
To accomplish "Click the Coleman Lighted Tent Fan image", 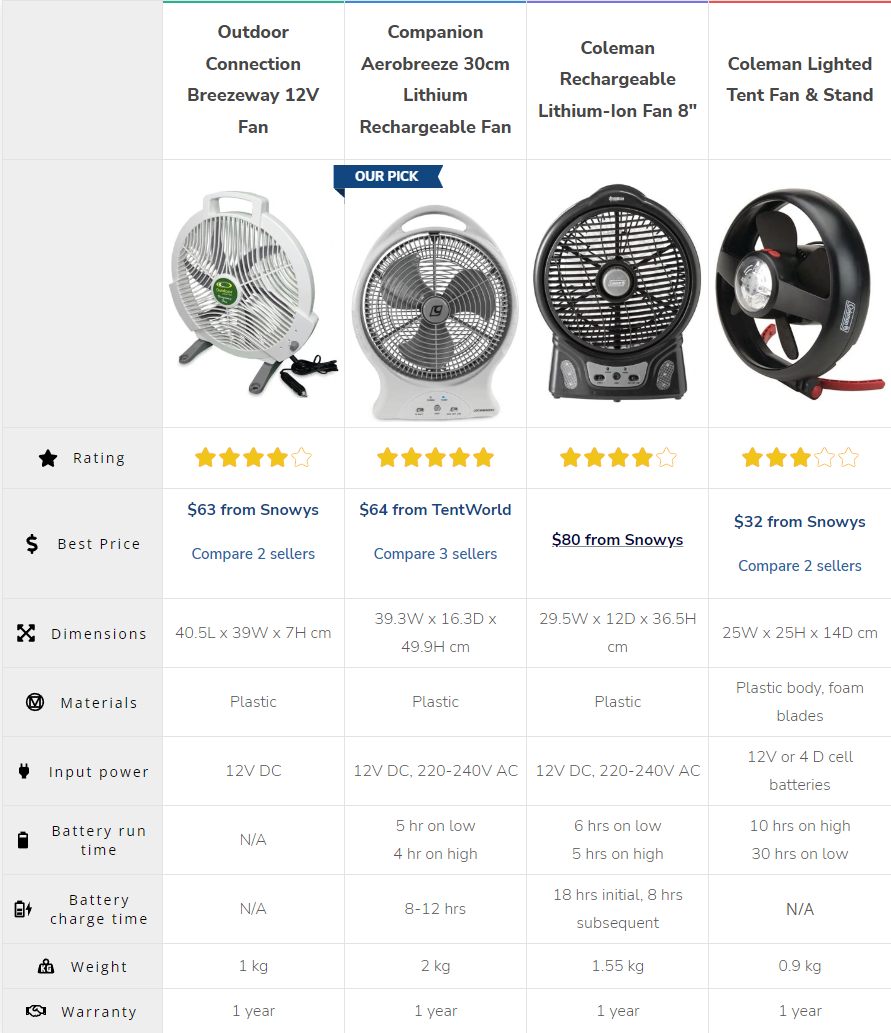I will point(799,290).
